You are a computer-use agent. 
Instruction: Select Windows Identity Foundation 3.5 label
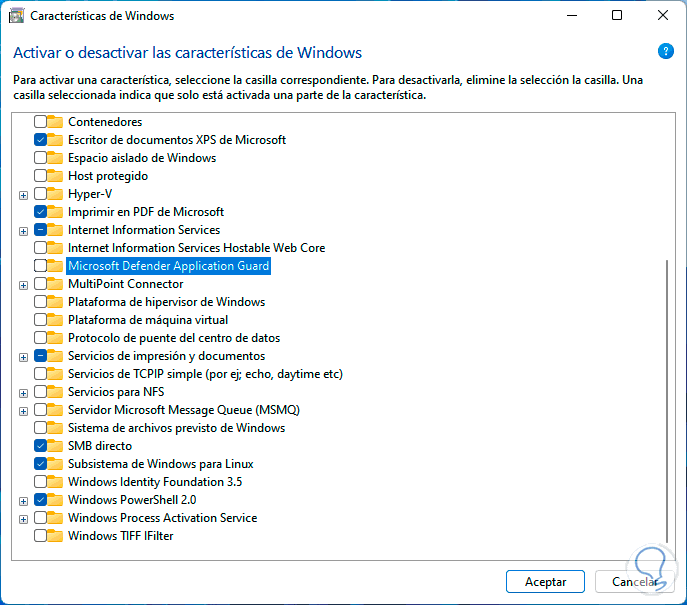(155, 481)
